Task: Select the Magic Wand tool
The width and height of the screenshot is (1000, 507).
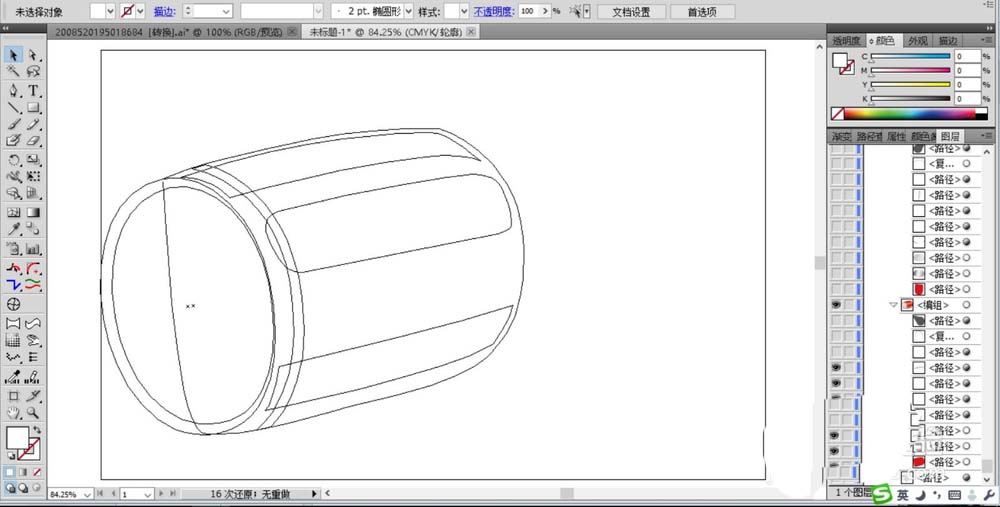Action: 14,72
